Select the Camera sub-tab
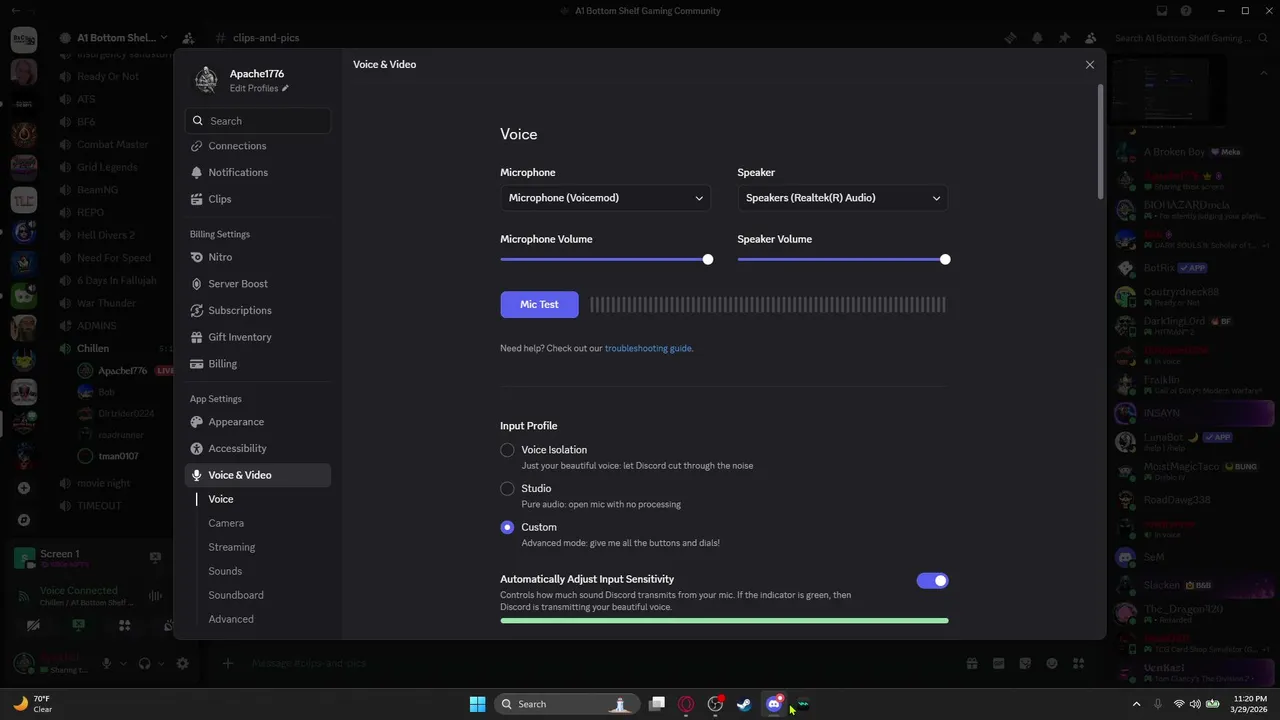The width and height of the screenshot is (1280, 720). pyautogui.click(x=226, y=523)
